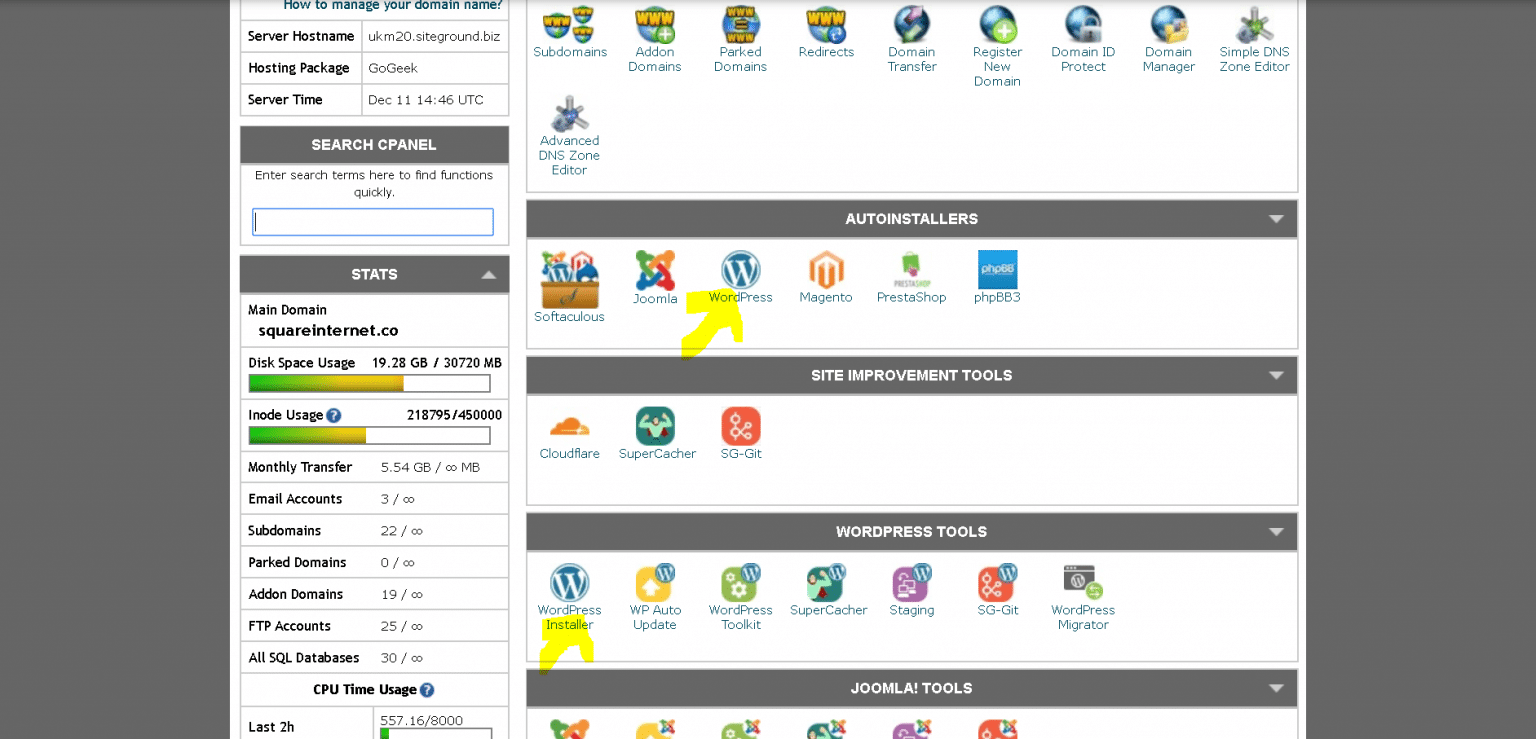Click the Addon Domains stats row
1536x739 pixels.
[x=374, y=594]
